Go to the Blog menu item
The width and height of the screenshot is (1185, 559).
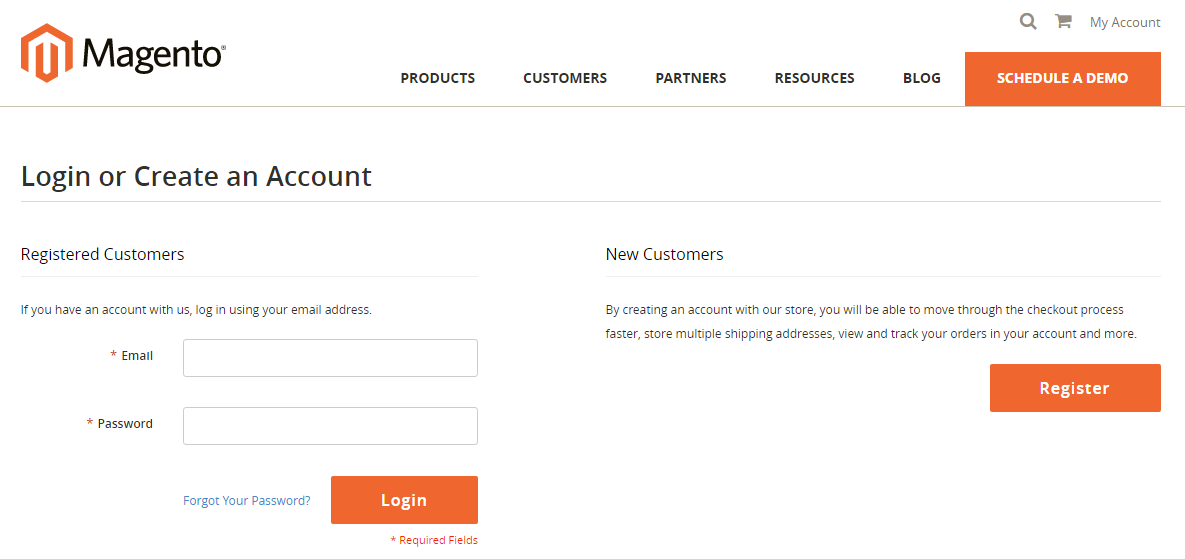[x=921, y=78]
